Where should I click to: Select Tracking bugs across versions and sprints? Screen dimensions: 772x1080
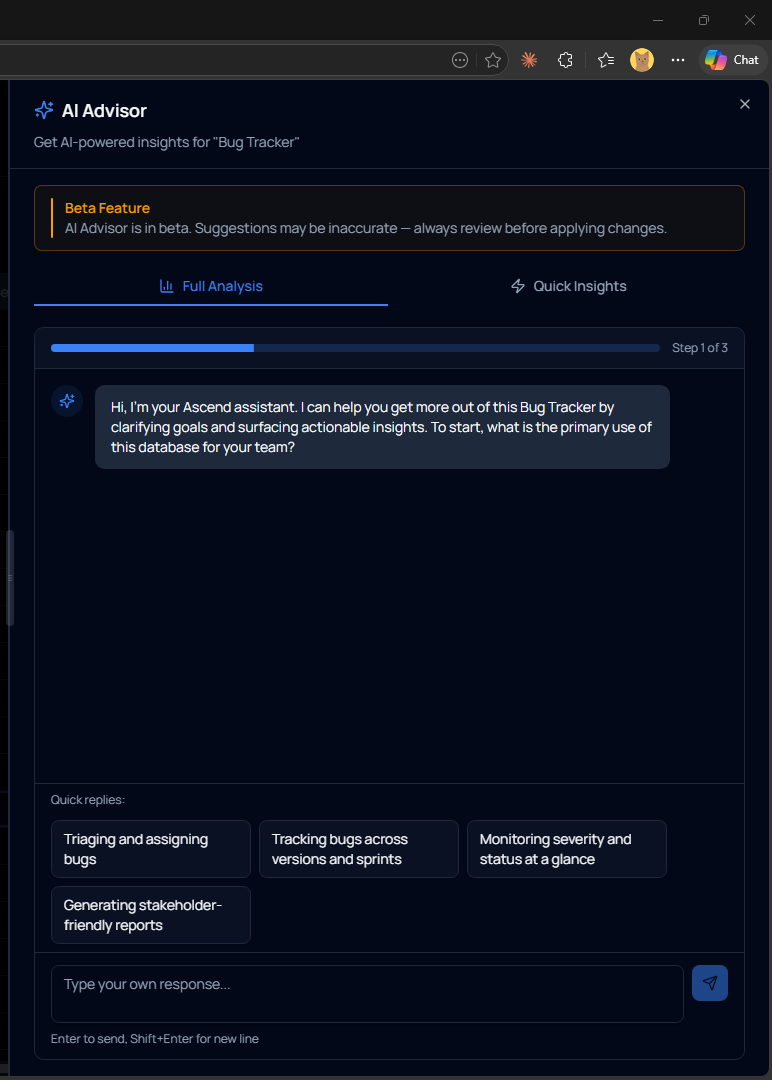pyautogui.click(x=358, y=848)
